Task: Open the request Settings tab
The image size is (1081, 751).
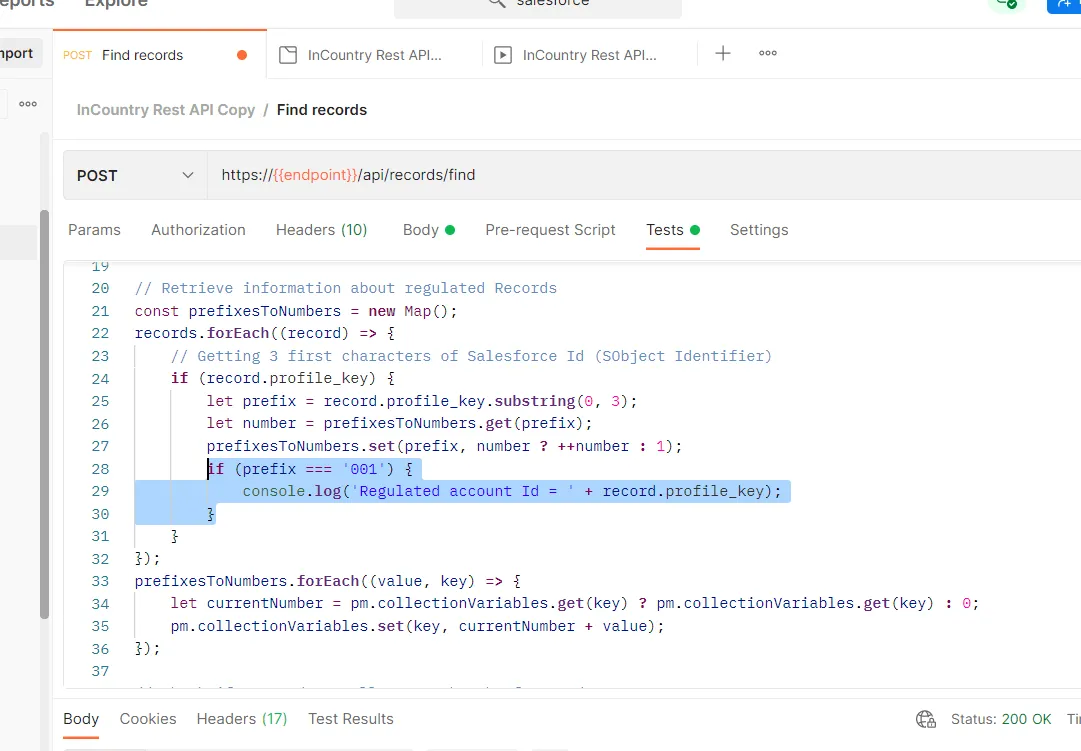Action: 759,230
